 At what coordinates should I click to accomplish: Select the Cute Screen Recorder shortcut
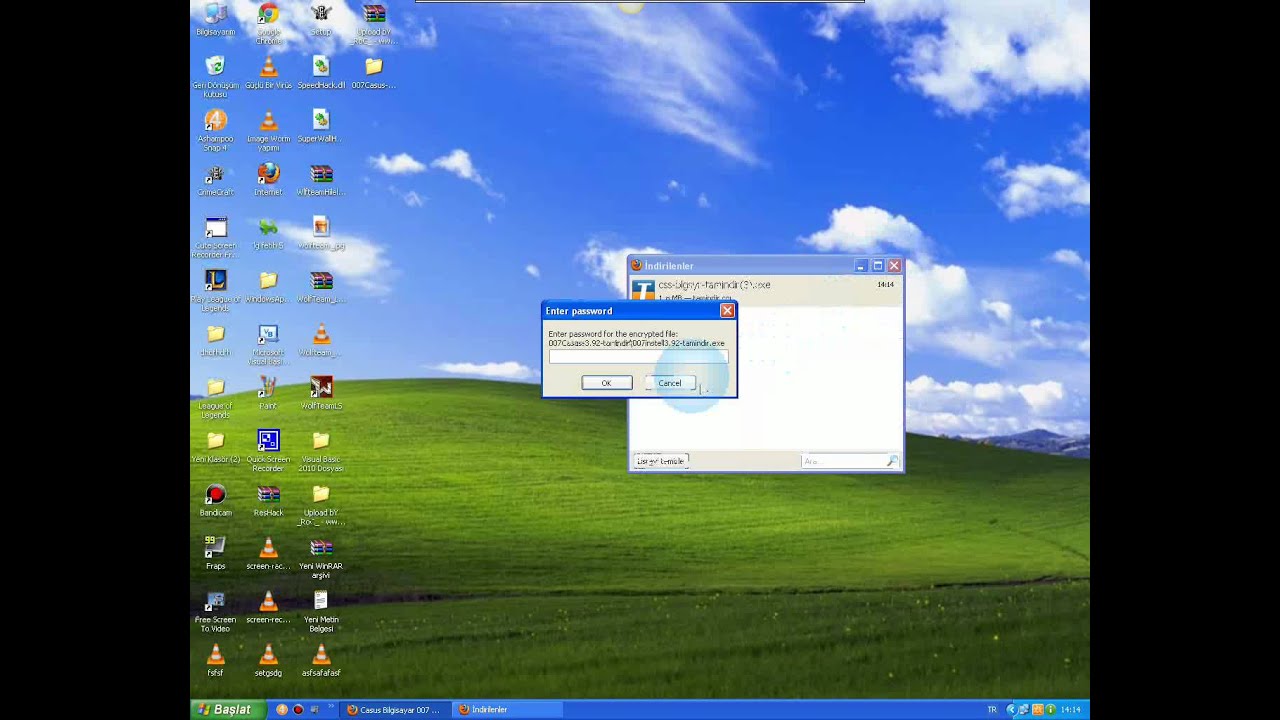click(x=215, y=238)
